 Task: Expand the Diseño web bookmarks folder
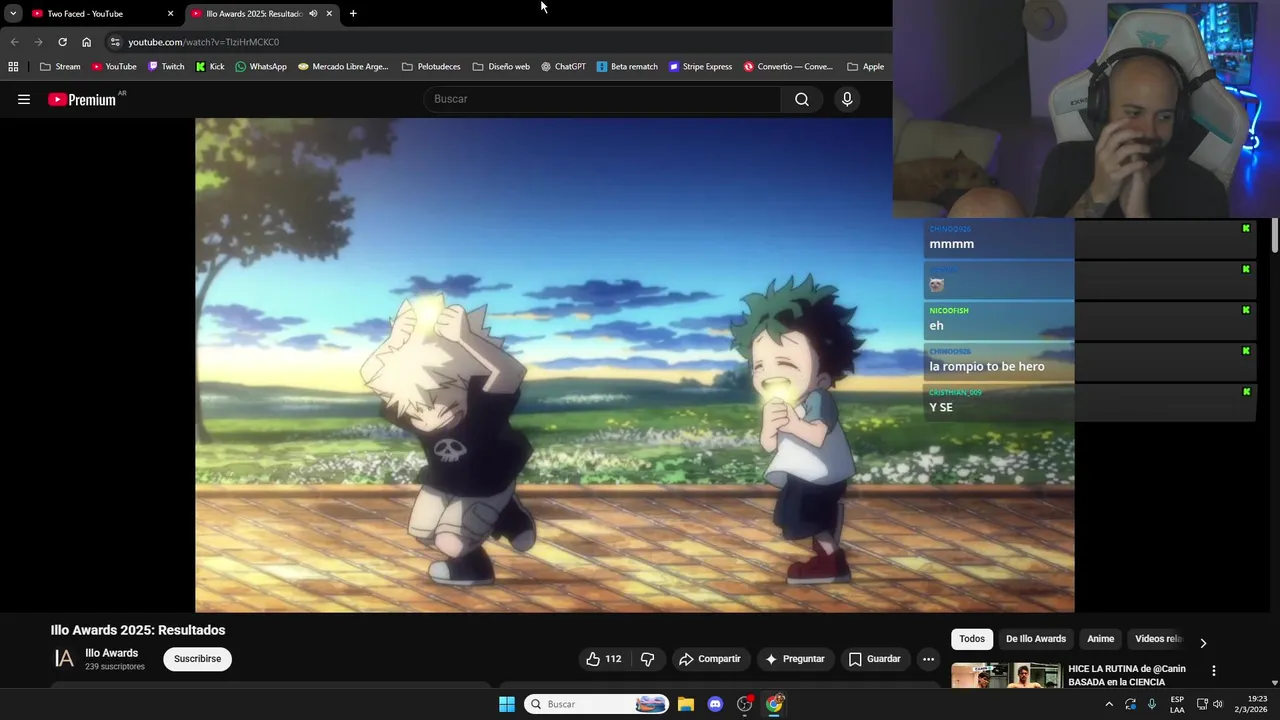[x=501, y=67]
